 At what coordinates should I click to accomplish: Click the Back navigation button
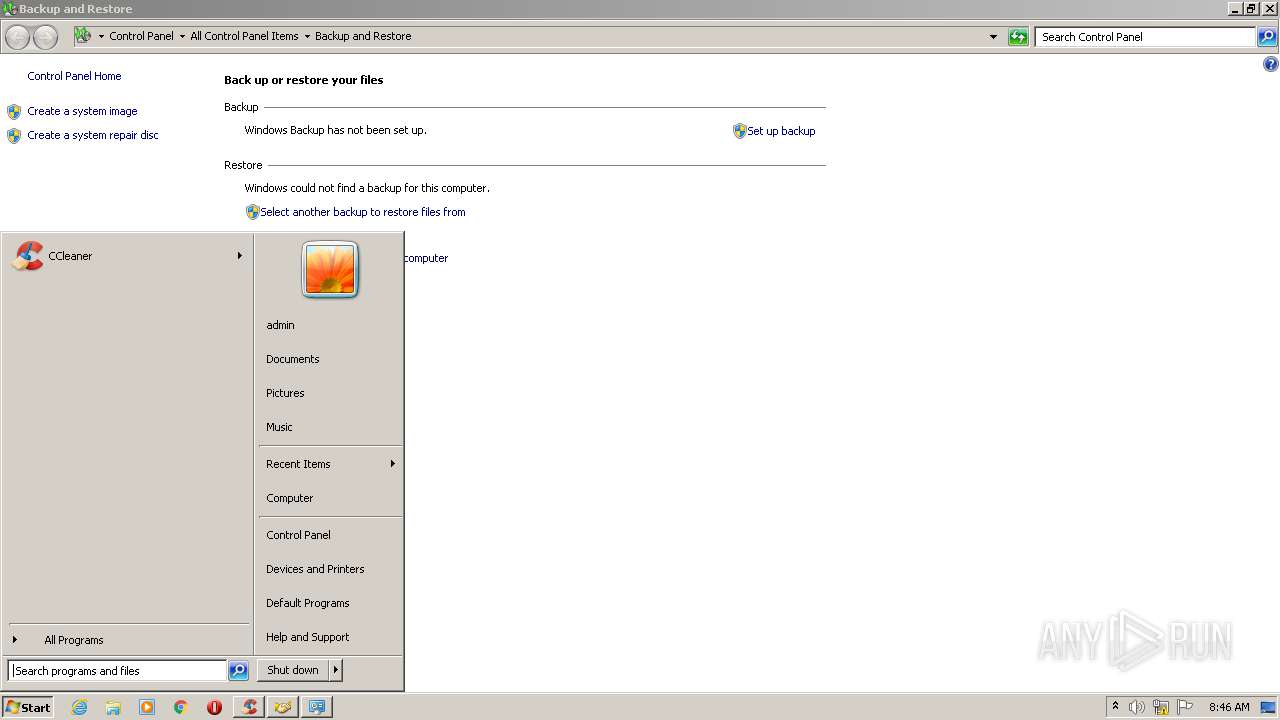(18, 37)
